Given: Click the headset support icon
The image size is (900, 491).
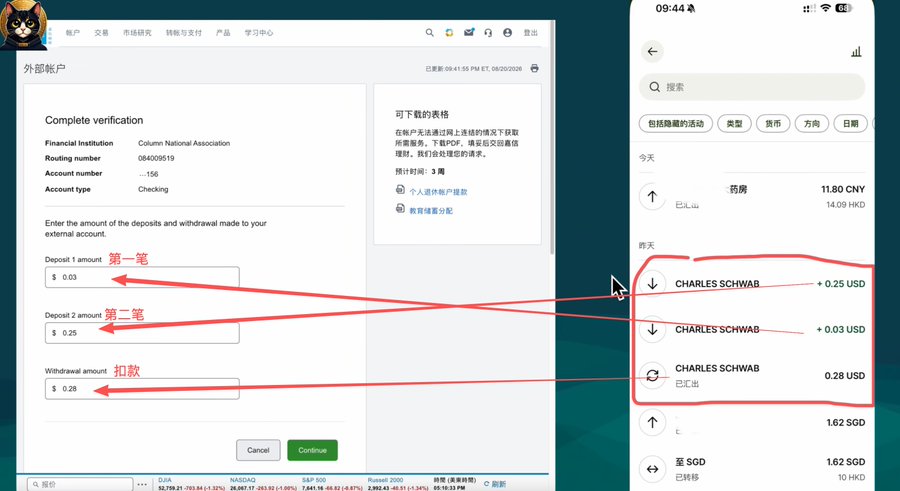Looking at the screenshot, I should [x=488, y=33].
